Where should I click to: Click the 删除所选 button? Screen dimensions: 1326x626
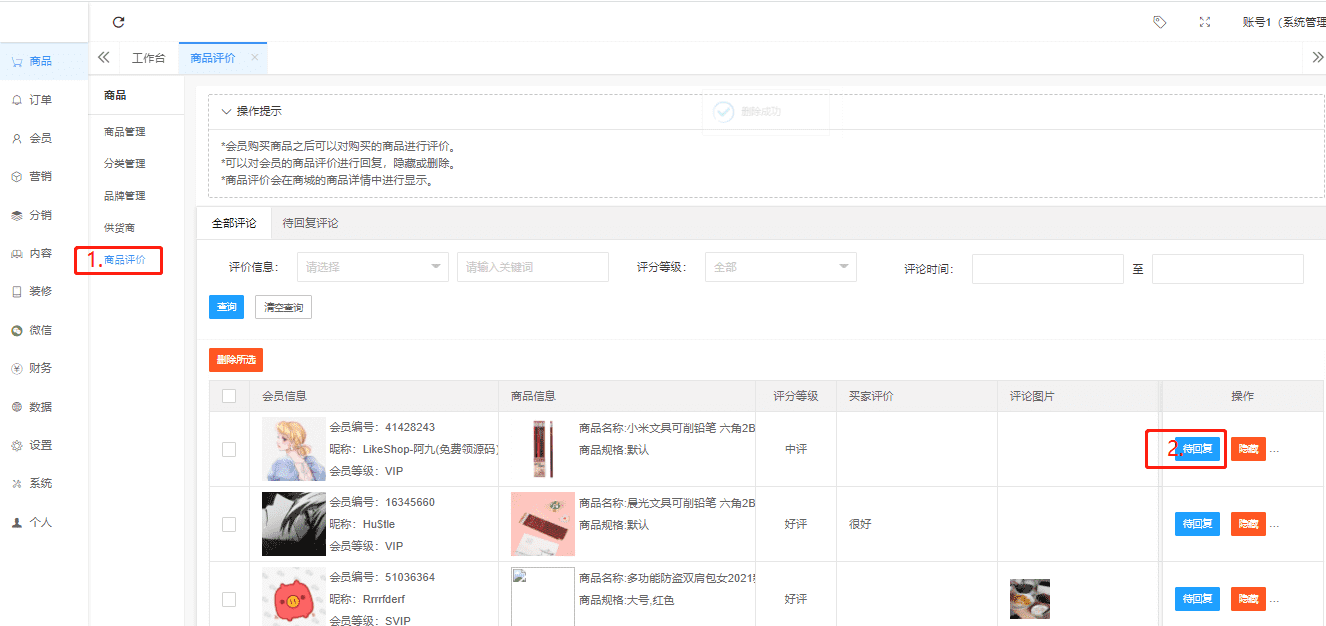point(235,360)
